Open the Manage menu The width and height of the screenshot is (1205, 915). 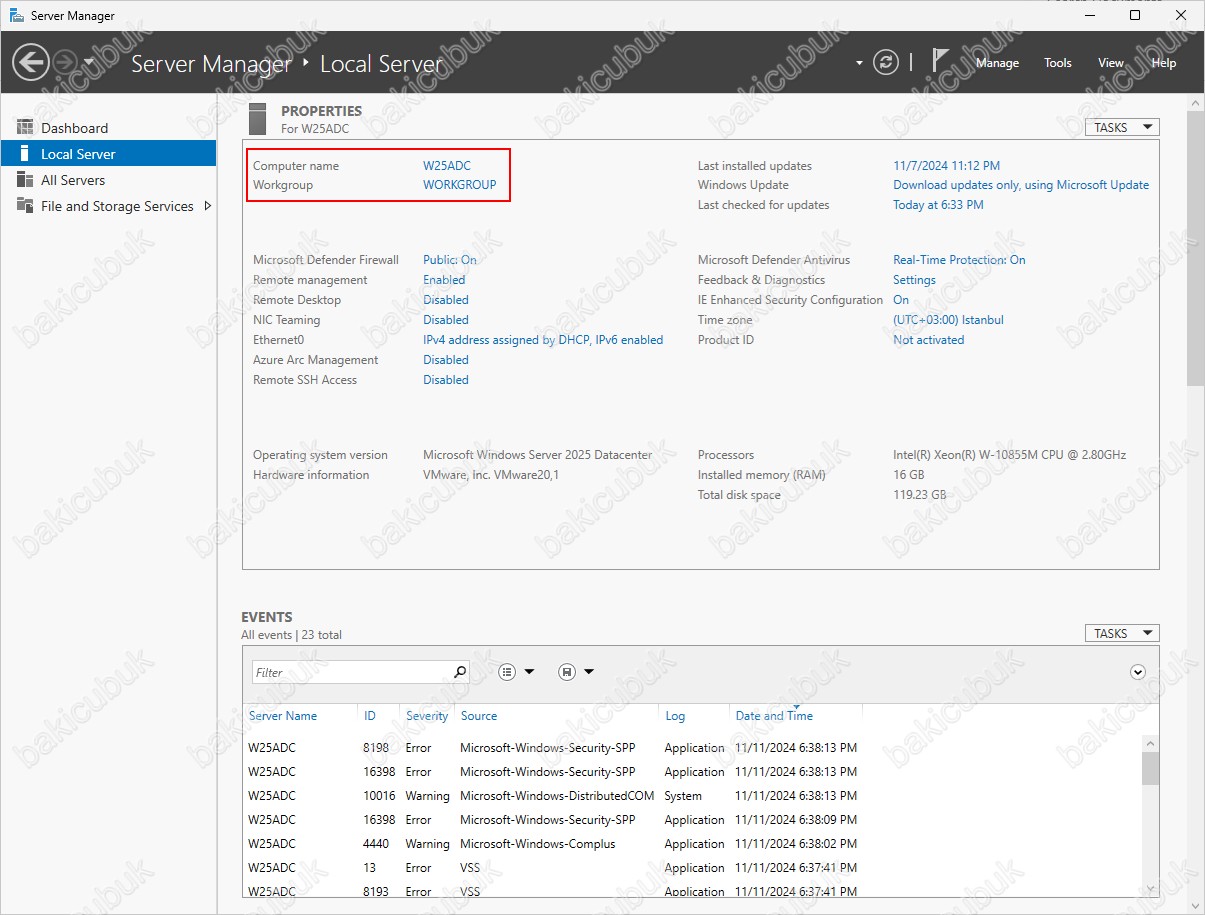(x=997, y=63)
